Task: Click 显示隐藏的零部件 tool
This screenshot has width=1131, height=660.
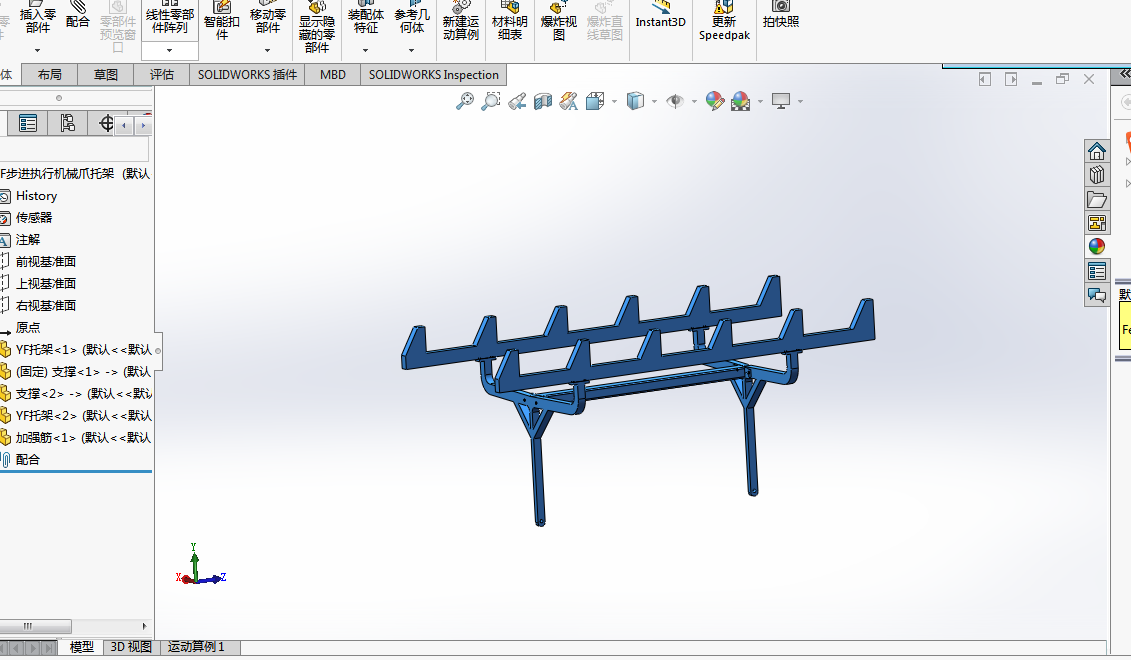Action: point(317,27)
